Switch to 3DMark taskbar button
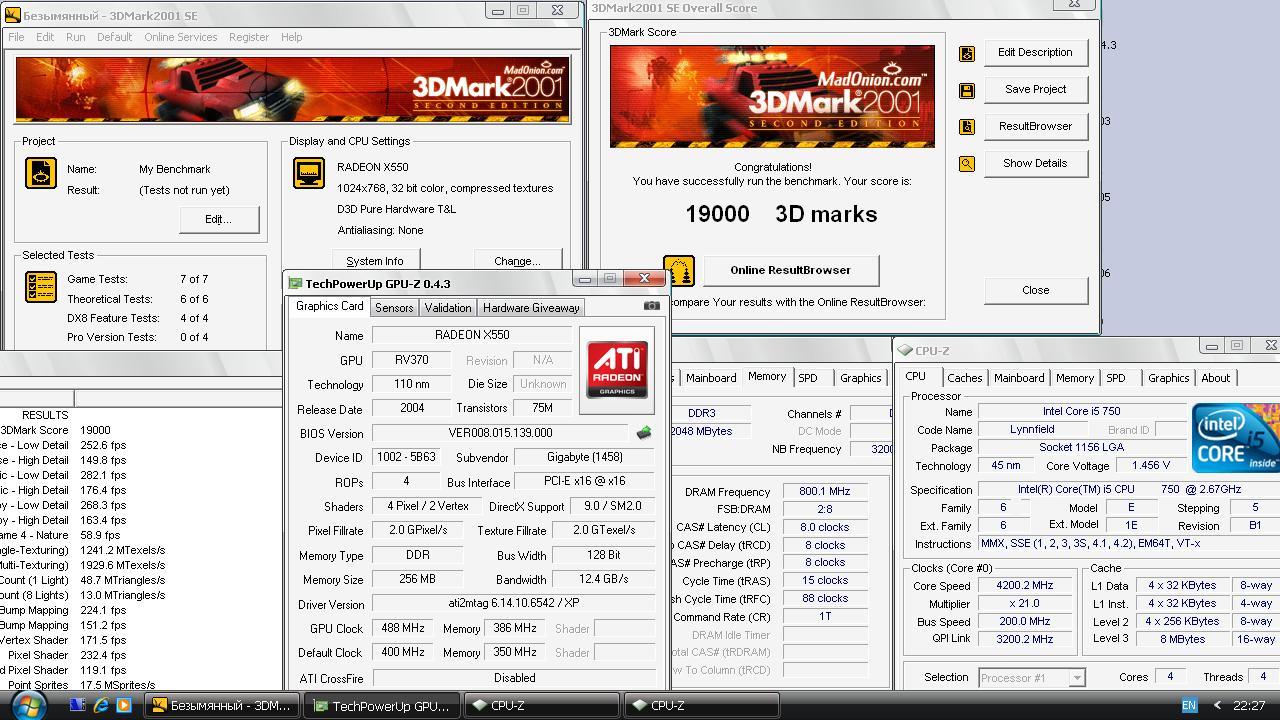This screenshot has width=1280, height=720. click(222, 705)
